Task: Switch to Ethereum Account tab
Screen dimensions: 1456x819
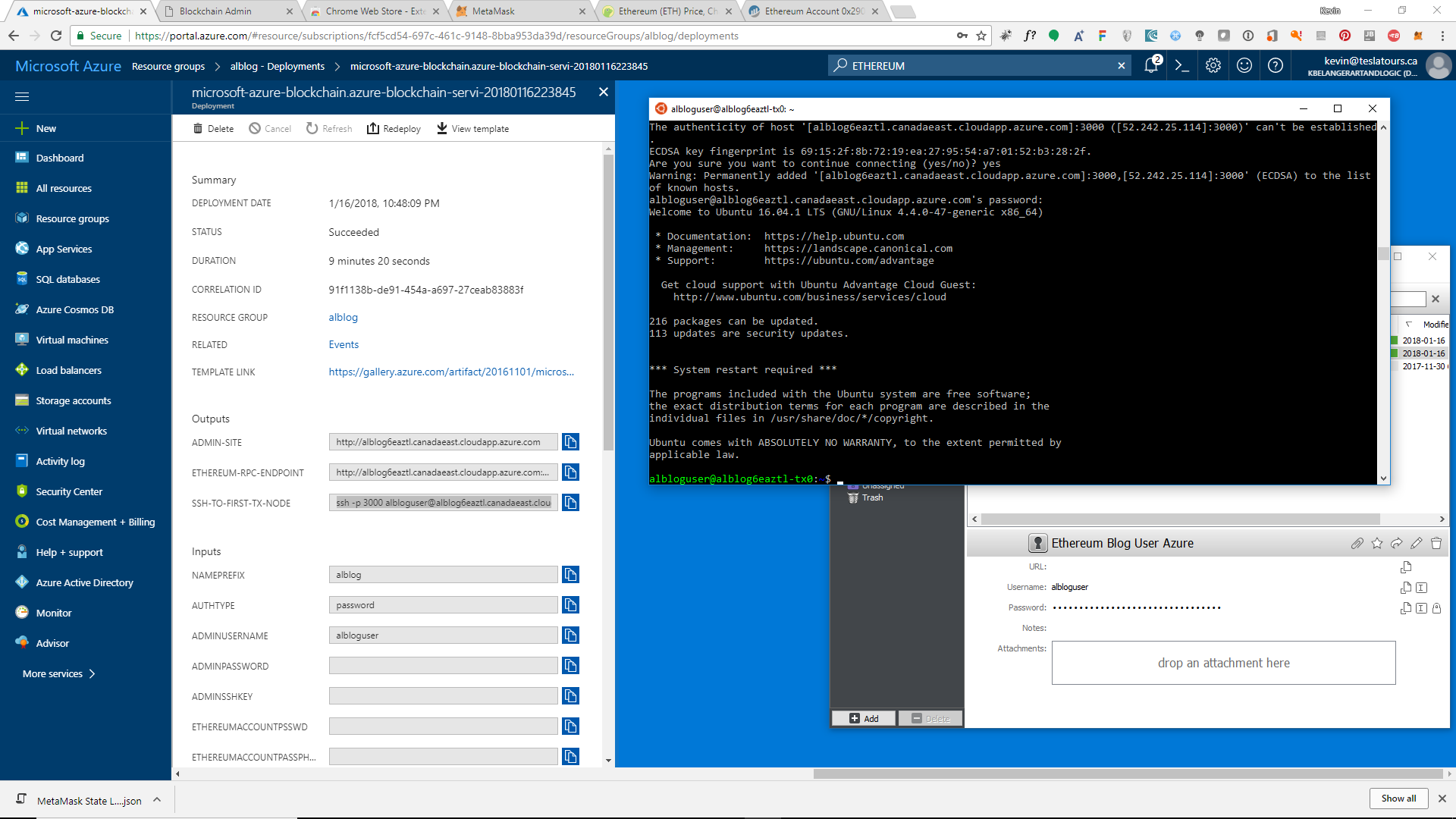Action: (813, 11)
